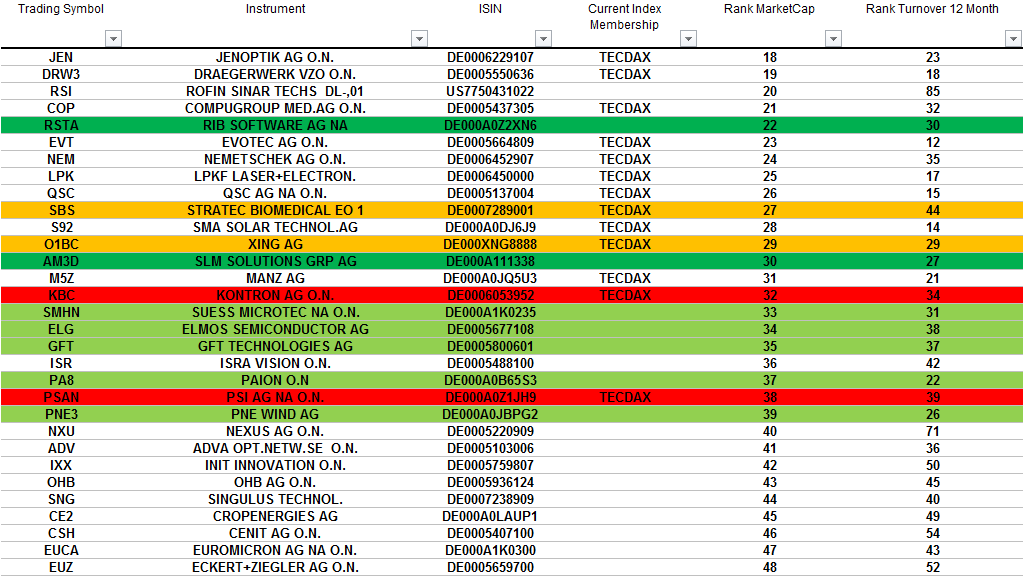The height and width of the screenshot is (576, 1023).
Task: Open the Rank Turnover 12 Month filter dropdown
Action: tap(1011, 38)
